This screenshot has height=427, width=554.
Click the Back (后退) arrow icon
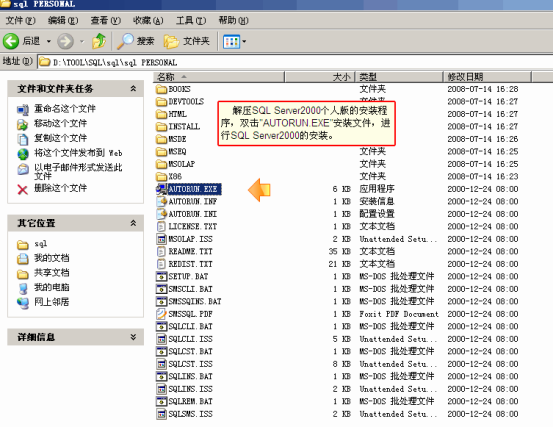click(11, 41)
